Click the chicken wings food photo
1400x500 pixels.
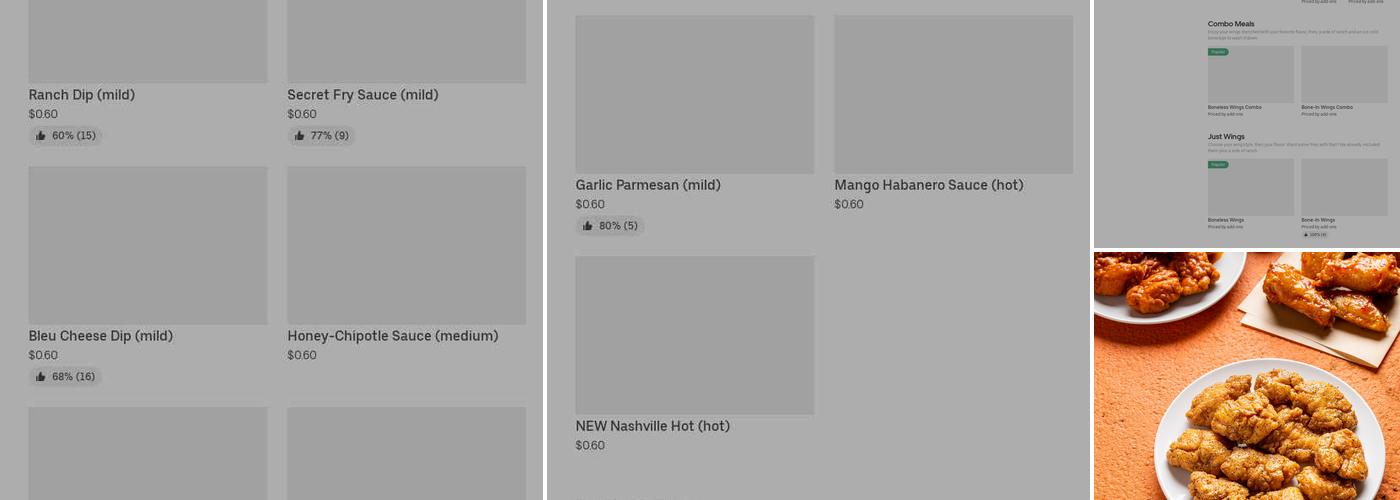(1246, 375)
